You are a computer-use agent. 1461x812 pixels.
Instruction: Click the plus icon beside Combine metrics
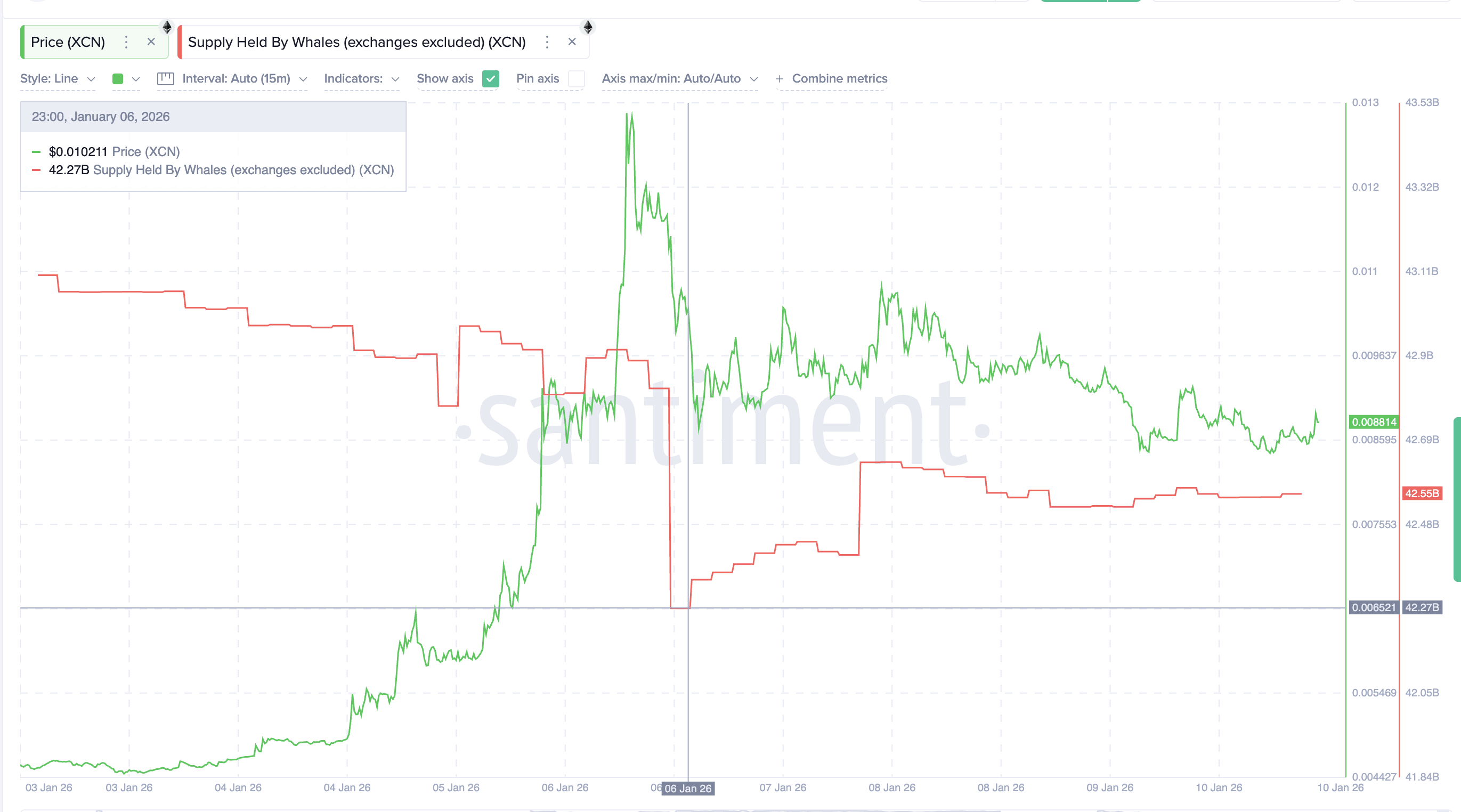780,79
